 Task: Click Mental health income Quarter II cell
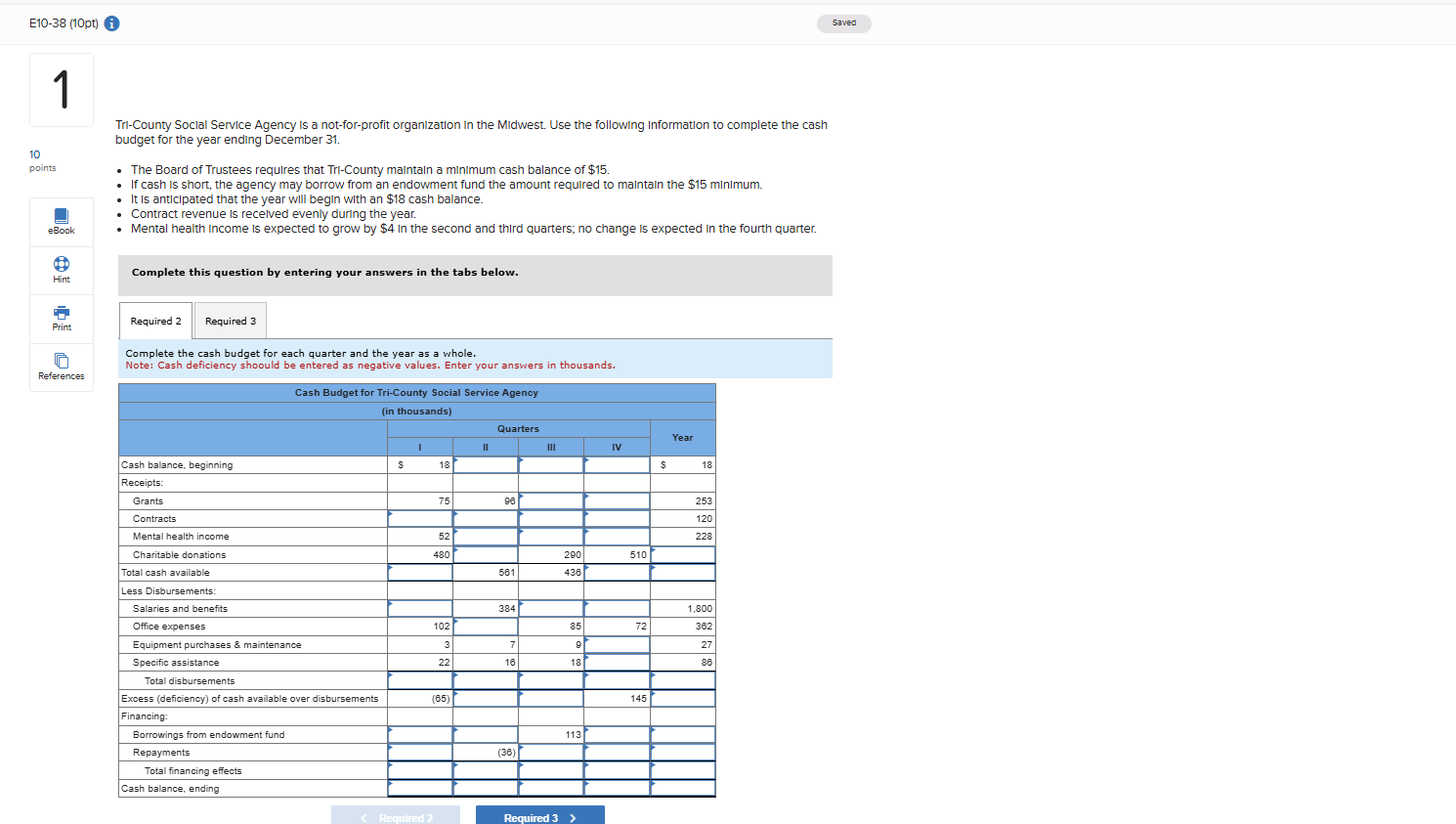click(486, 537)
